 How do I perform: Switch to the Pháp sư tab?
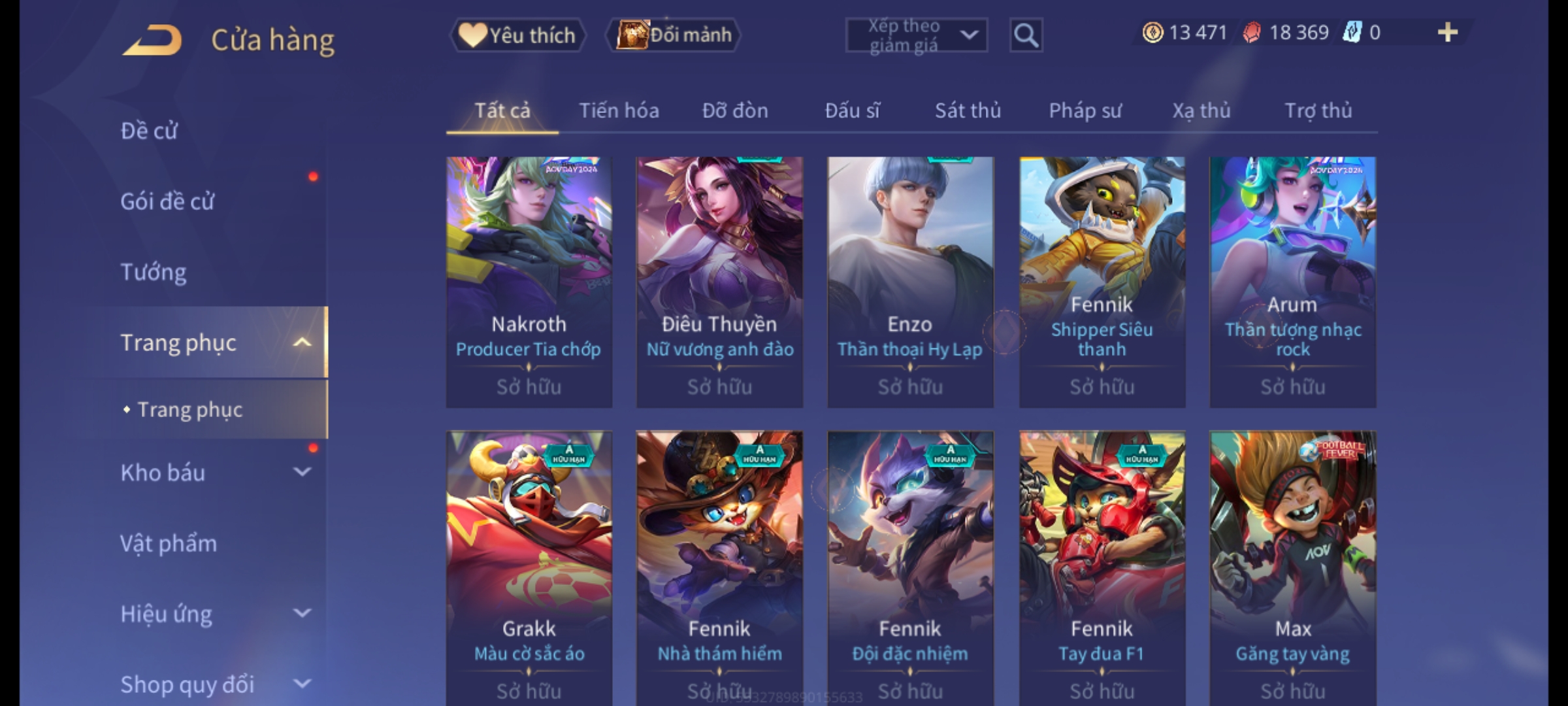pyautogui.click(x=1085, y=110)
